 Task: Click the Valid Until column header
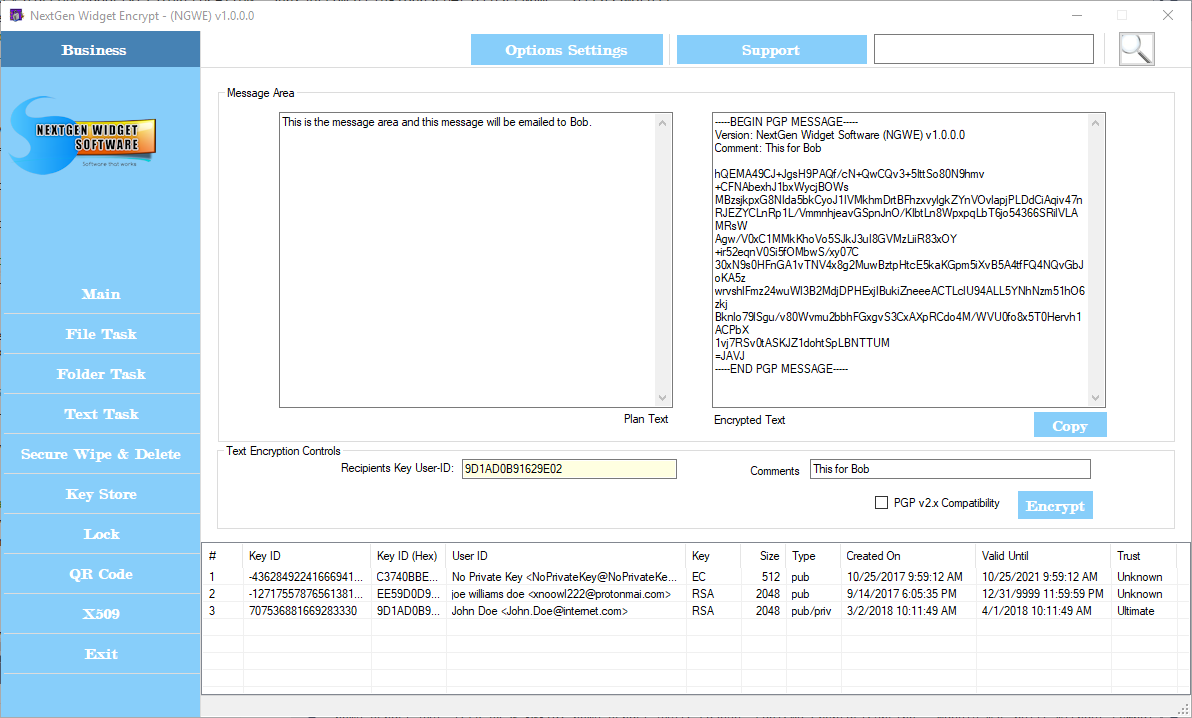click(1043, 556)
